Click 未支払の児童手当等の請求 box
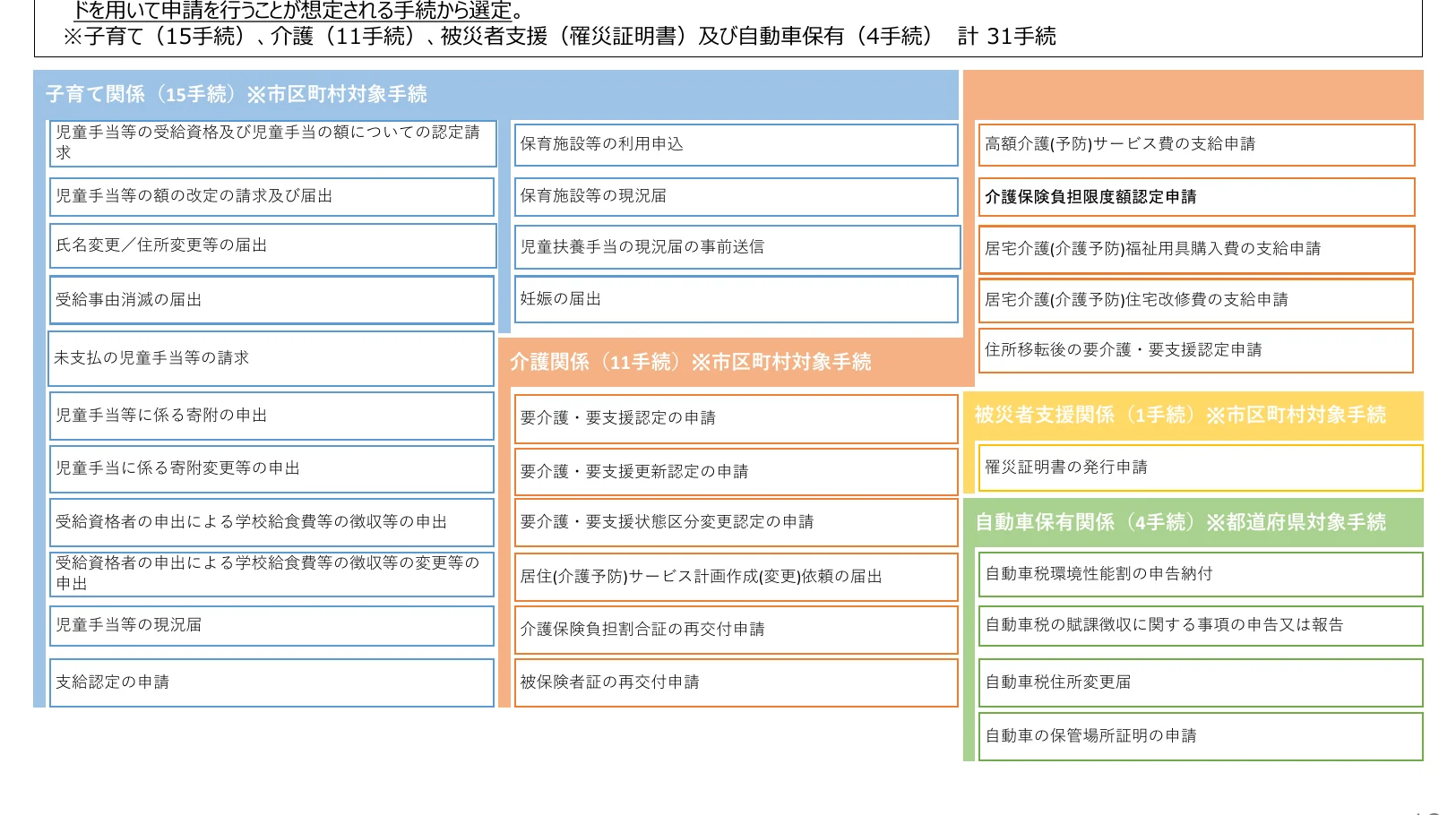This screenshot has width=1456, height=815. (x=271, y=358)
